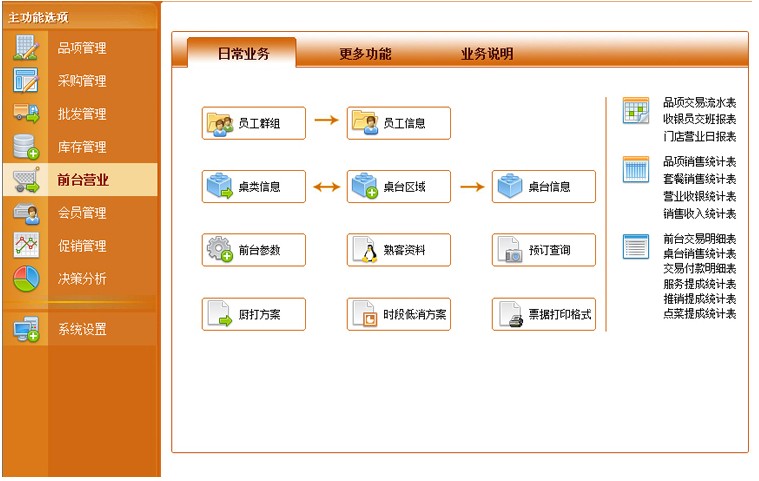The image size is (759, 481).
Task: Click the 时段低消方案 document icon
Action: point(365,314)
